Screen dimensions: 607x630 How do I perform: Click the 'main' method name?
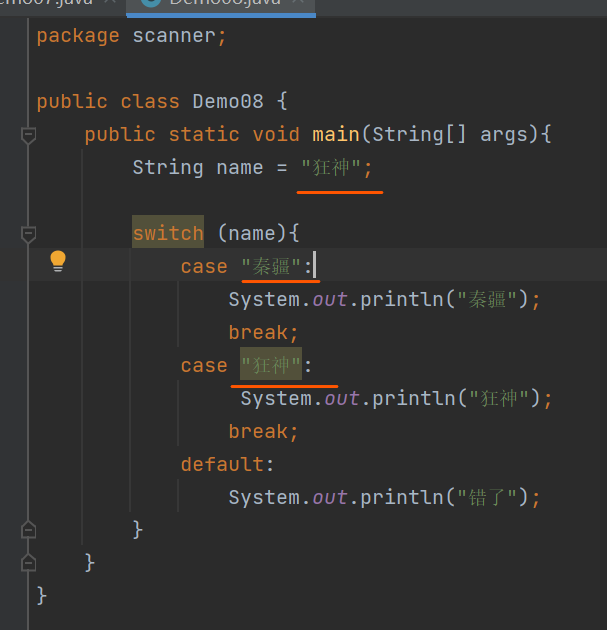point(336,134)
